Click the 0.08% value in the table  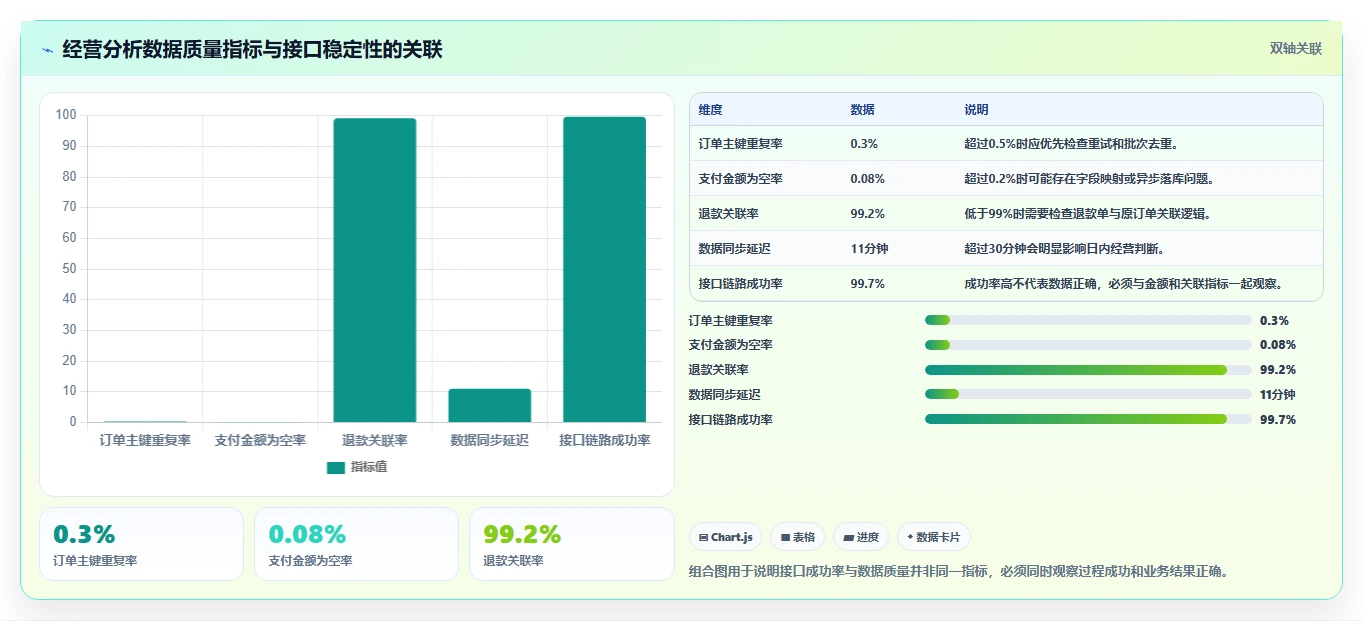[867, 179]
